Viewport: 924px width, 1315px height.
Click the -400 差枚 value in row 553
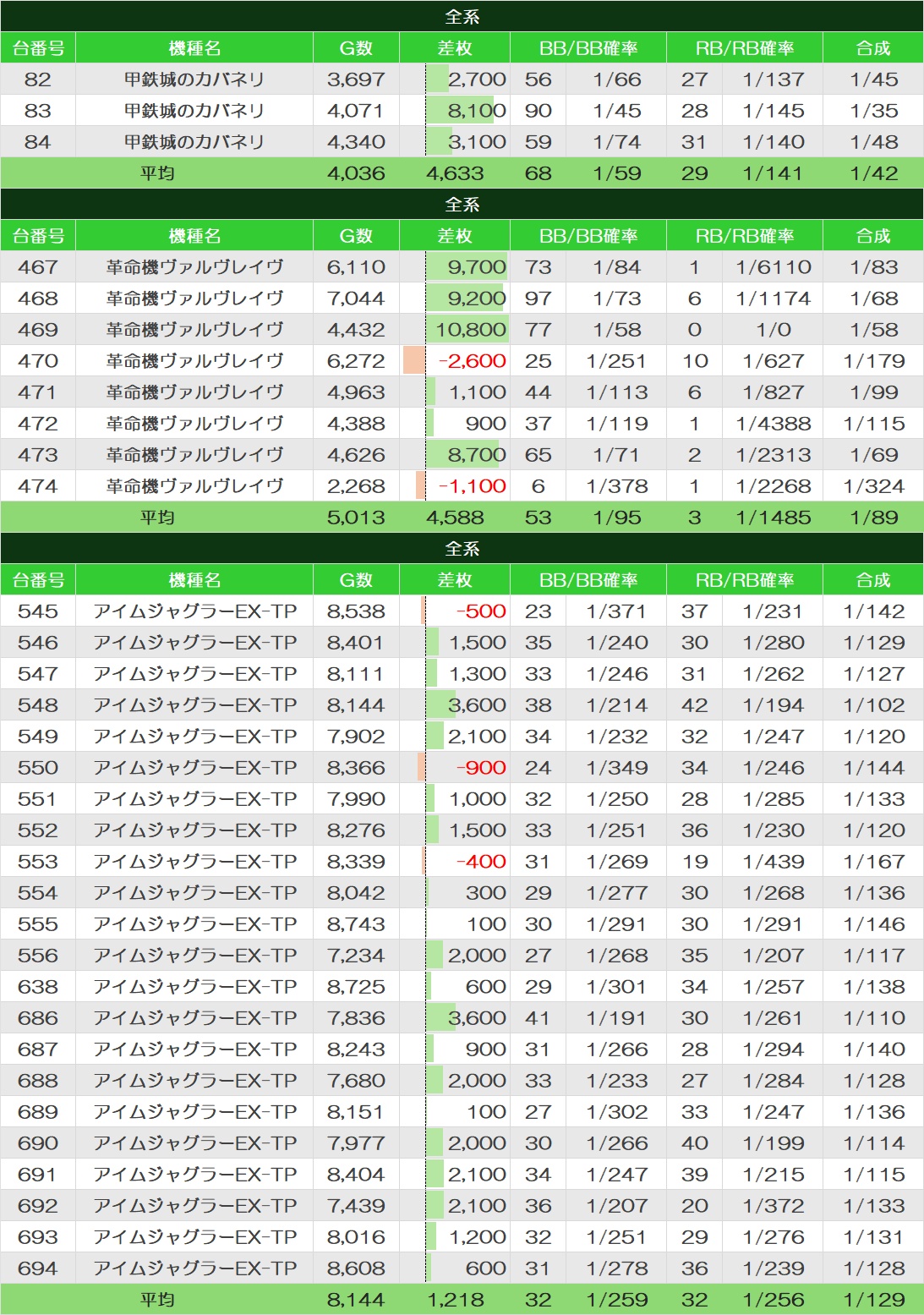[x=481, y=862]
